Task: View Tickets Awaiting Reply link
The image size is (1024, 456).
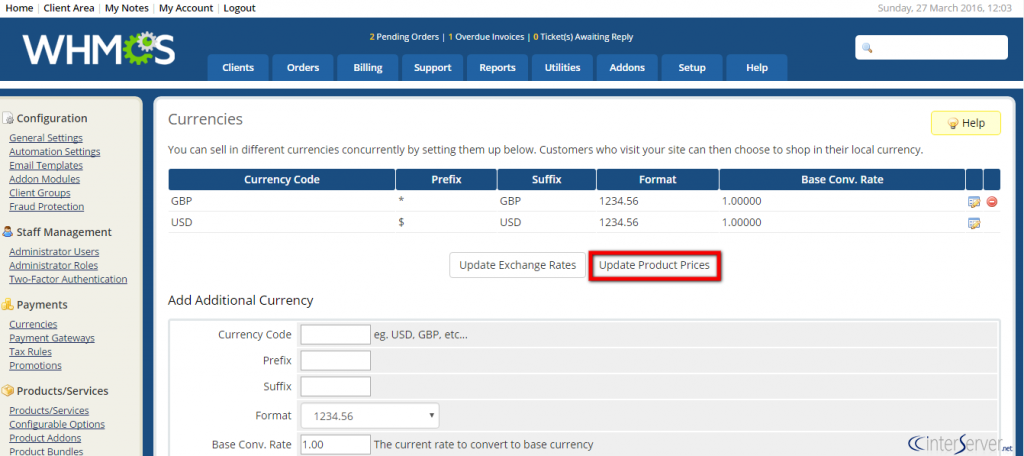Action: click(583, 37)
